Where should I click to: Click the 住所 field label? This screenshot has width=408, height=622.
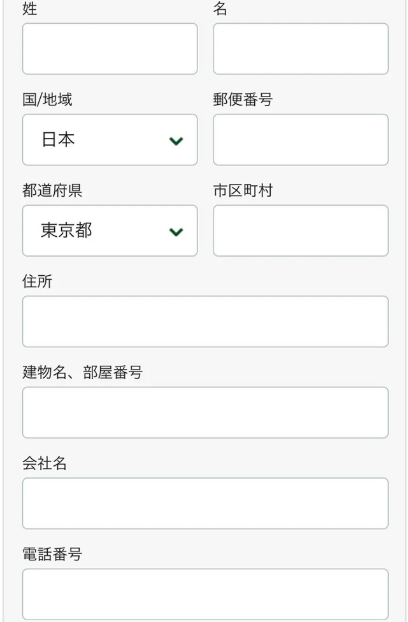pyautogui.click(x=37, y=281)
